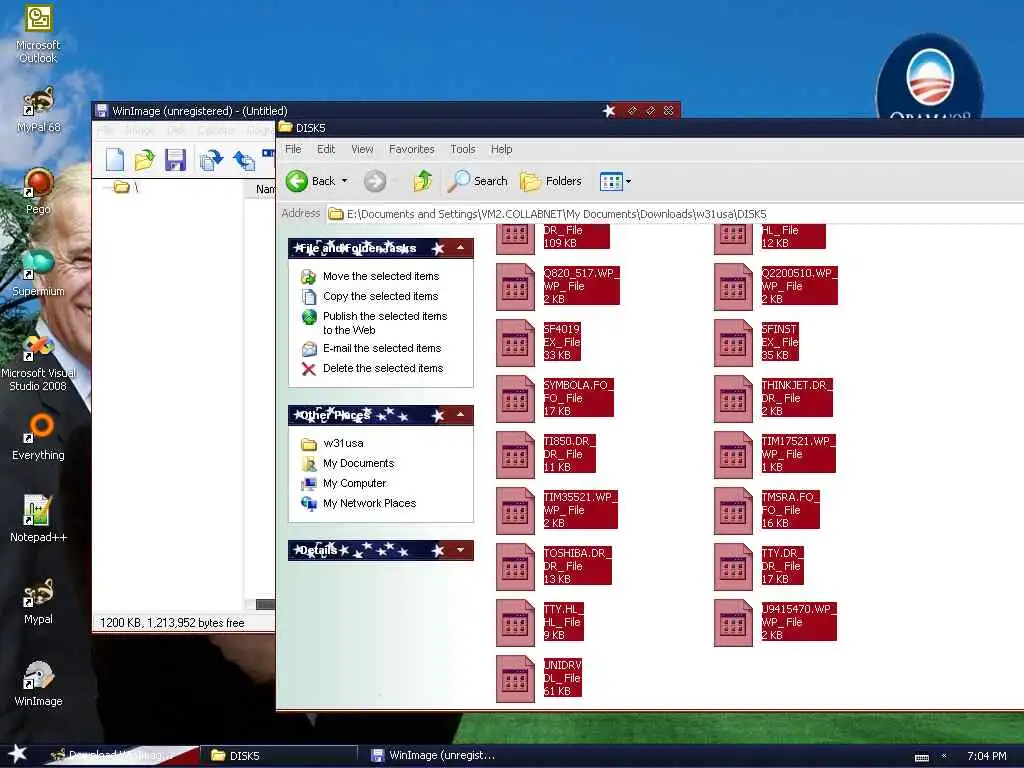Click E-mail the selected items
This screenshot has height=768, width=1024.
(382, 348)
